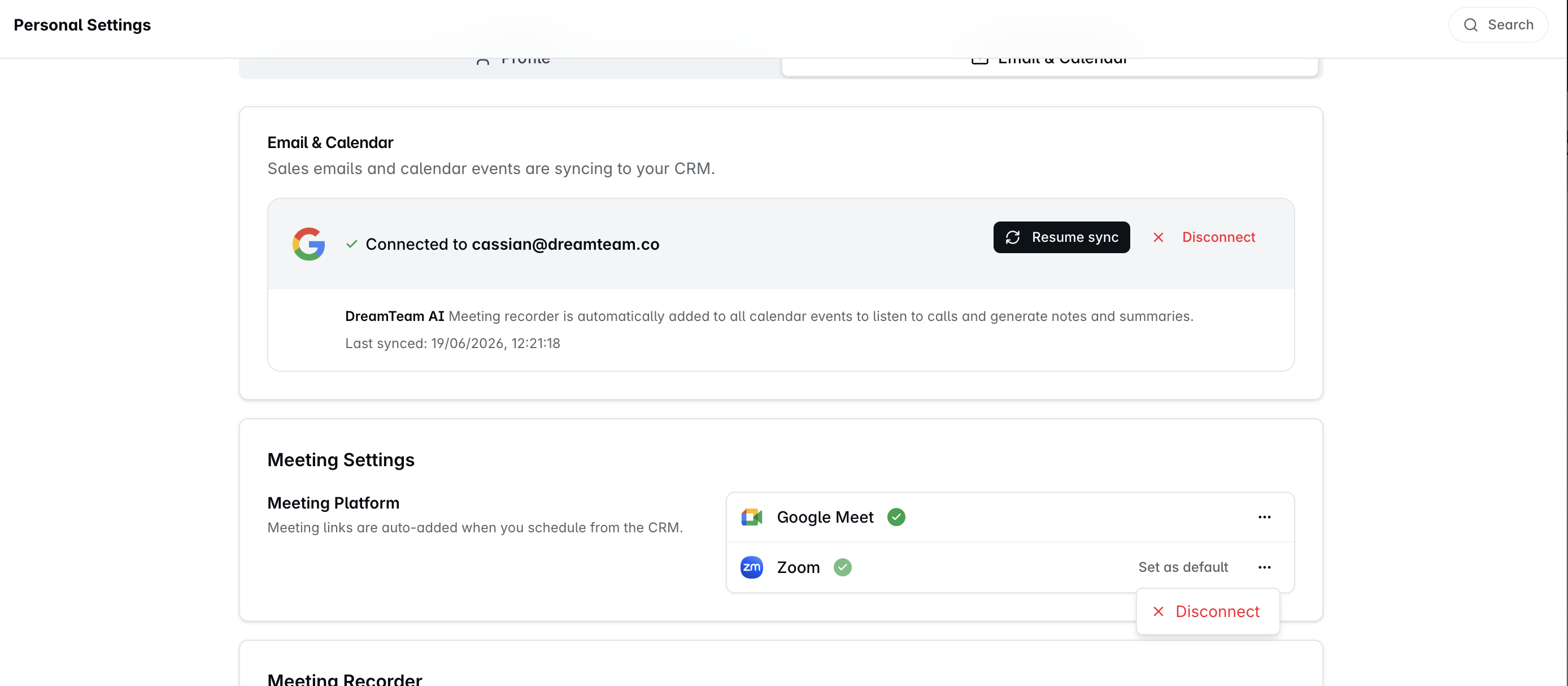Click green check badge next to Google Meet
1568x686 pixels.
tap(896, 517)
